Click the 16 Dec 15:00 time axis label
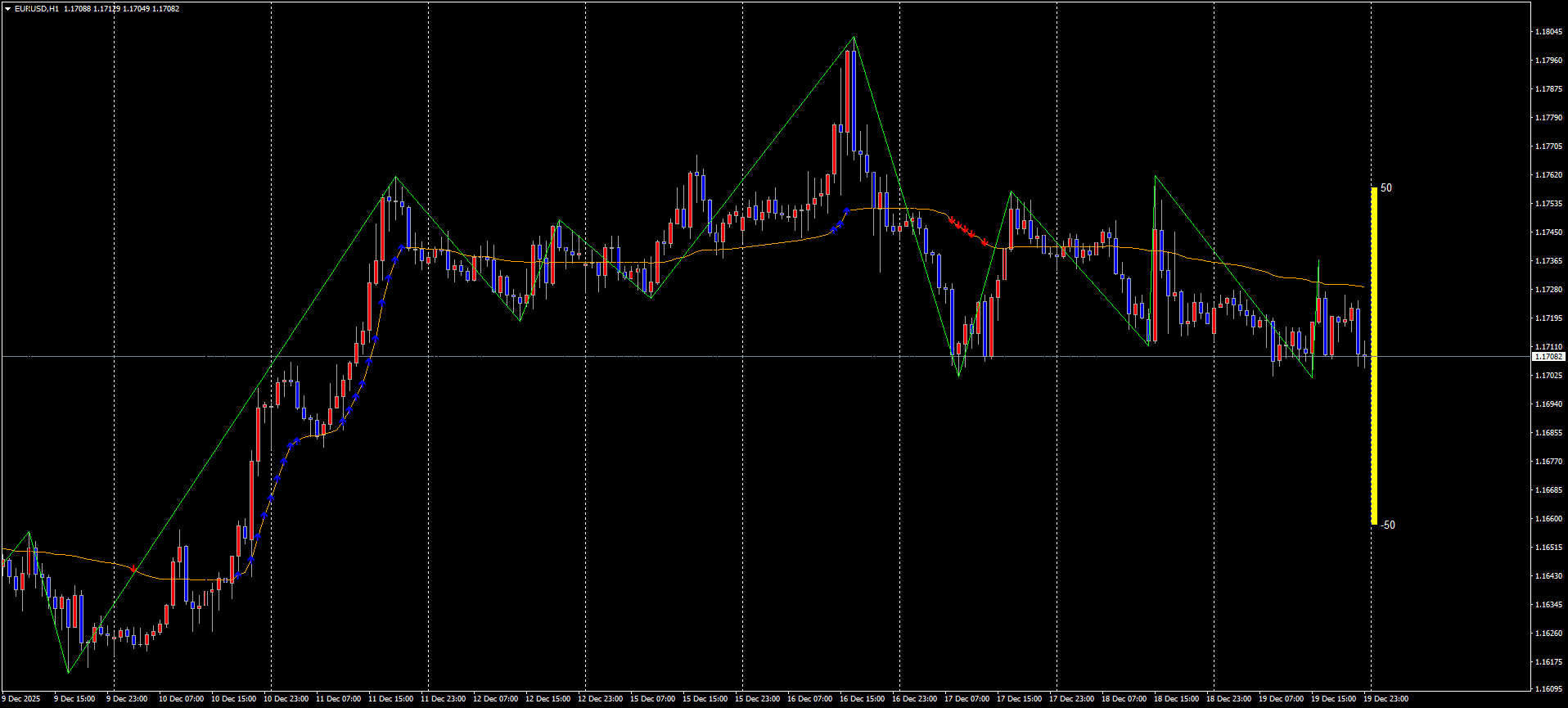This screenshot has width=1568, height=708. click(862, 699)
